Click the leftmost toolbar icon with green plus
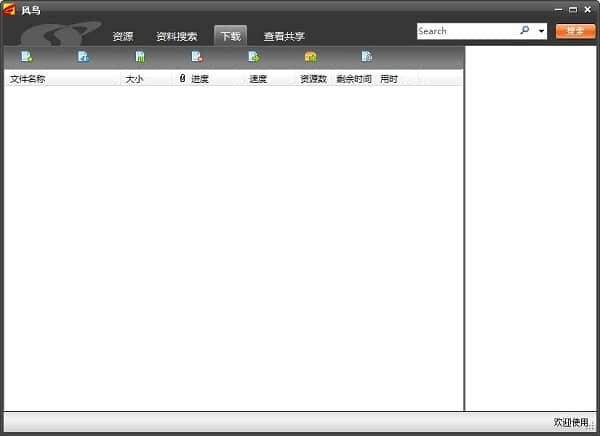Screen dimensions: 600x436 point(26,57)
